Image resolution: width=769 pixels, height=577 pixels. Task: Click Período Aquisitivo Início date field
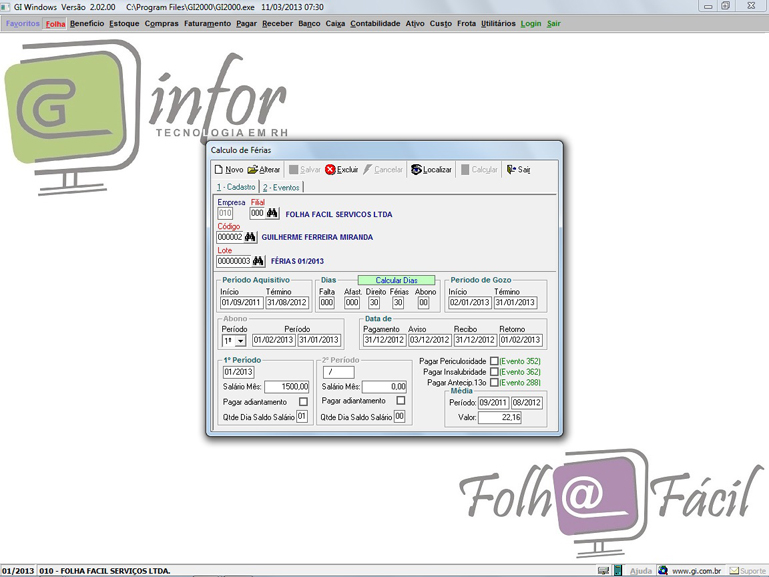pyautogui.click(x=241, y=302)
